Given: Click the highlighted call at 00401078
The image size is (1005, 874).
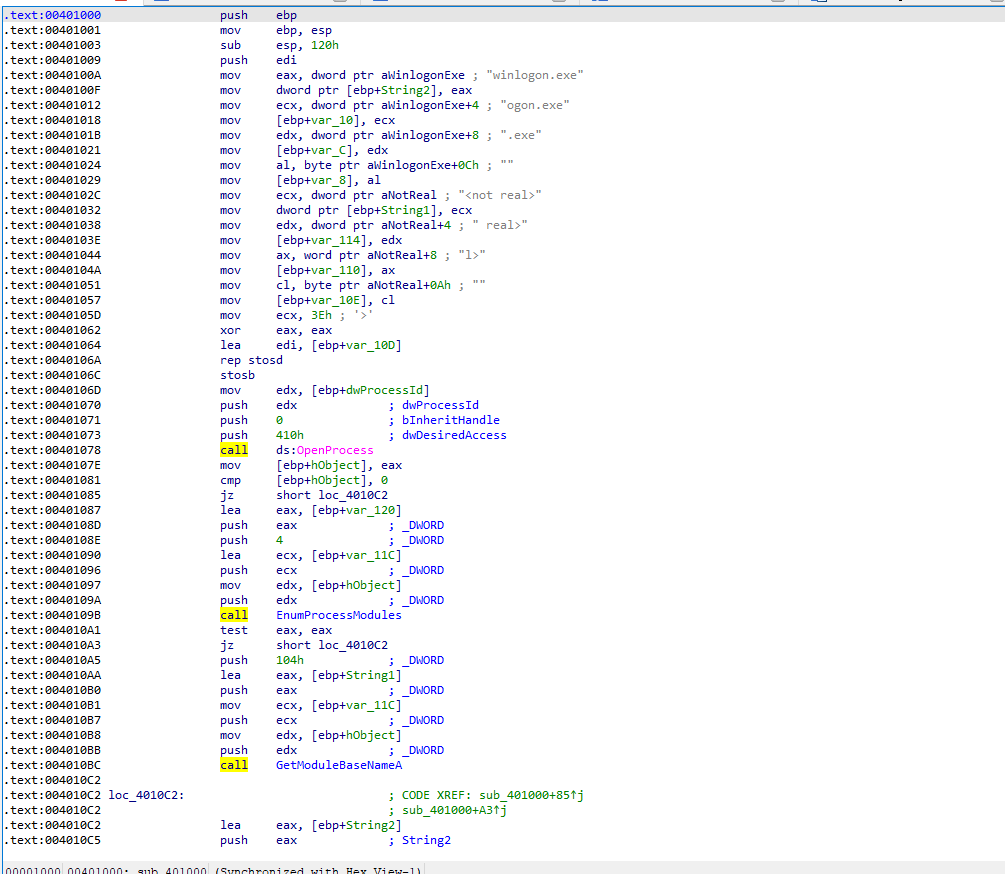Looking at the screenshot, I should tap(234, 450).
